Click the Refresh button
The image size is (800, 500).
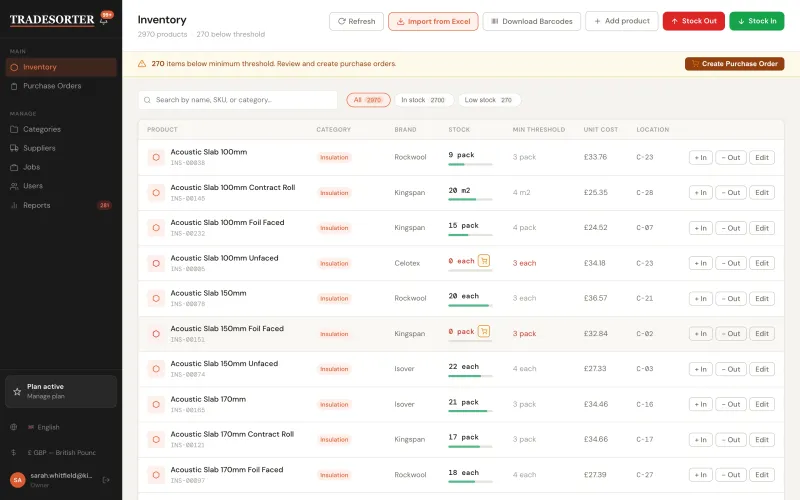(x=356, y=21)
